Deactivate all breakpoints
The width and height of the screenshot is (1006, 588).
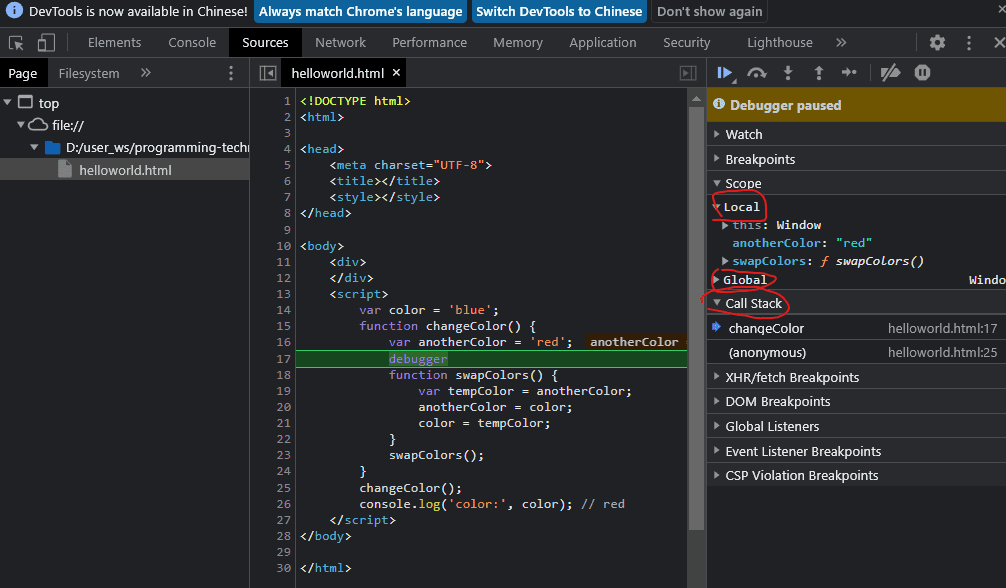pos(890,73)
